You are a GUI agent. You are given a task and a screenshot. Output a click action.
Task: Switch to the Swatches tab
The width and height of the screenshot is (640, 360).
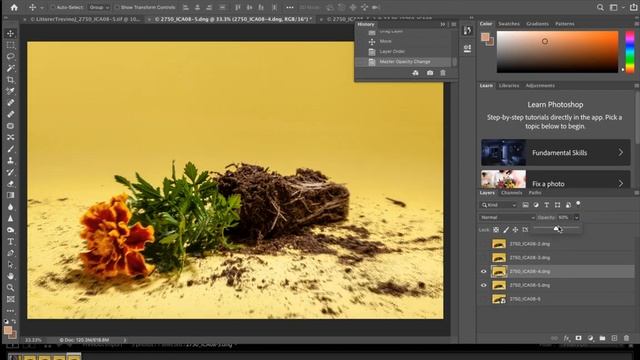[509, 24]
